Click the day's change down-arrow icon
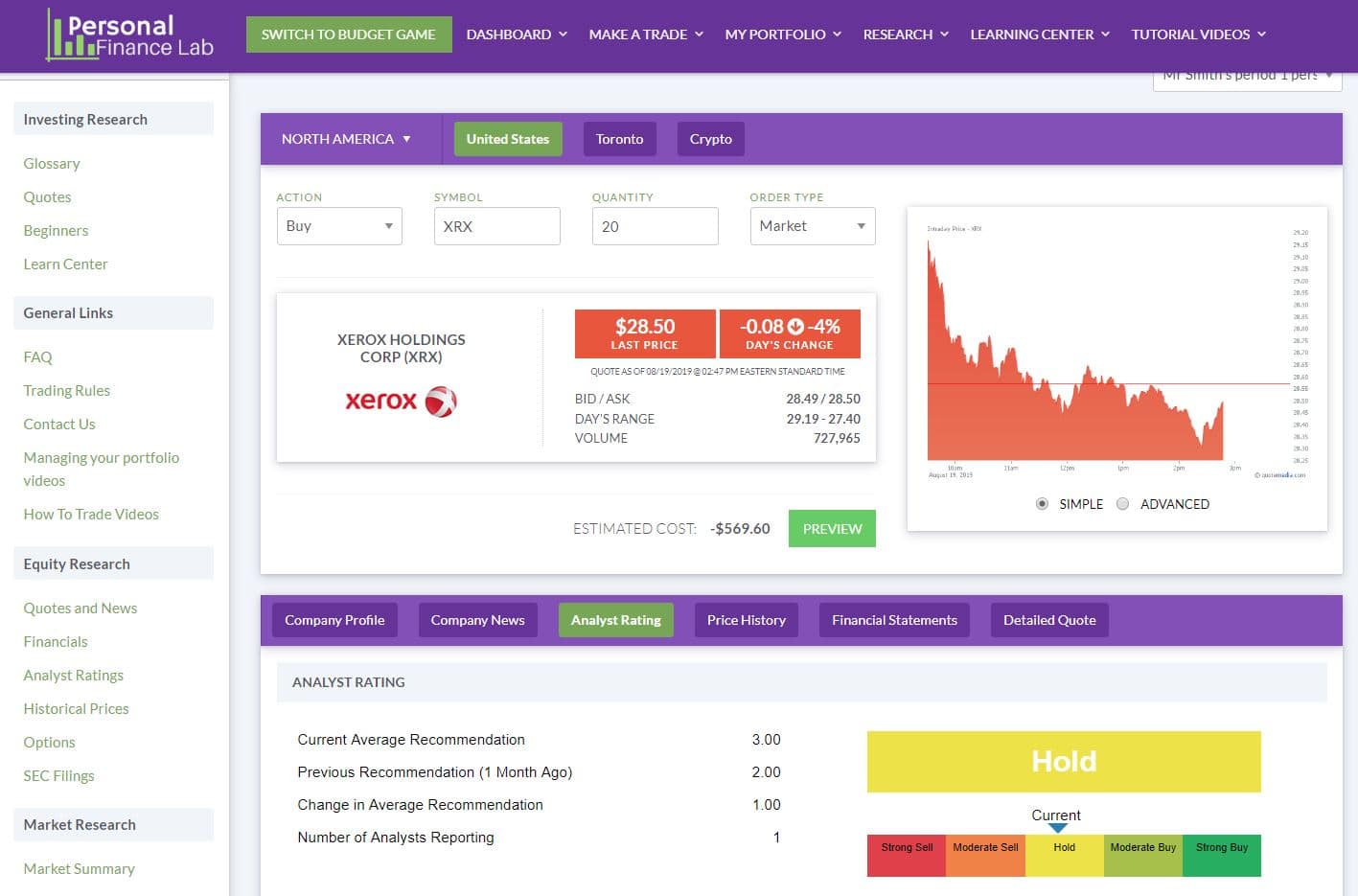 (x=795, y=327)
